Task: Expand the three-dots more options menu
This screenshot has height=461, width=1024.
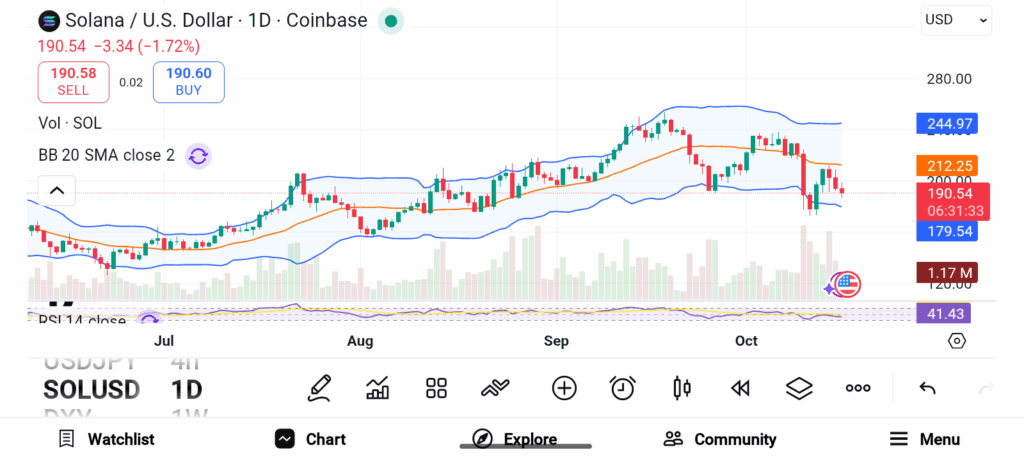Action: pyautogui.click(x=858, y=388)
